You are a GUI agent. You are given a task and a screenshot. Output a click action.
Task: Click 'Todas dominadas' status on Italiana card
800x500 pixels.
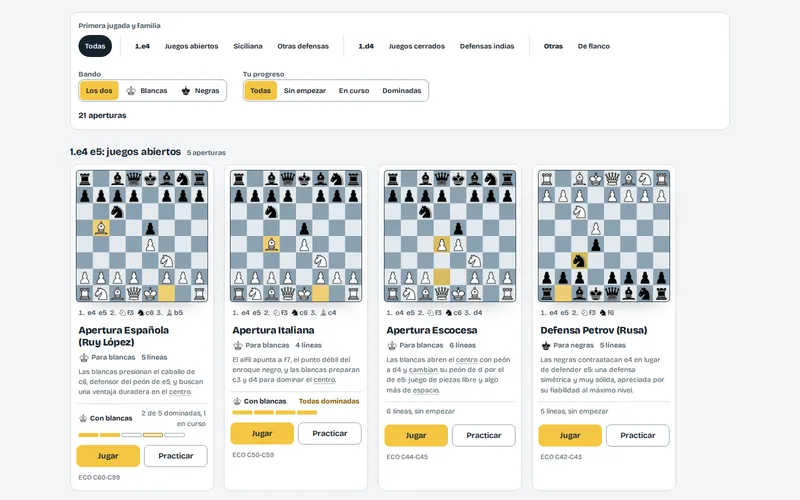tap(329, 401)
